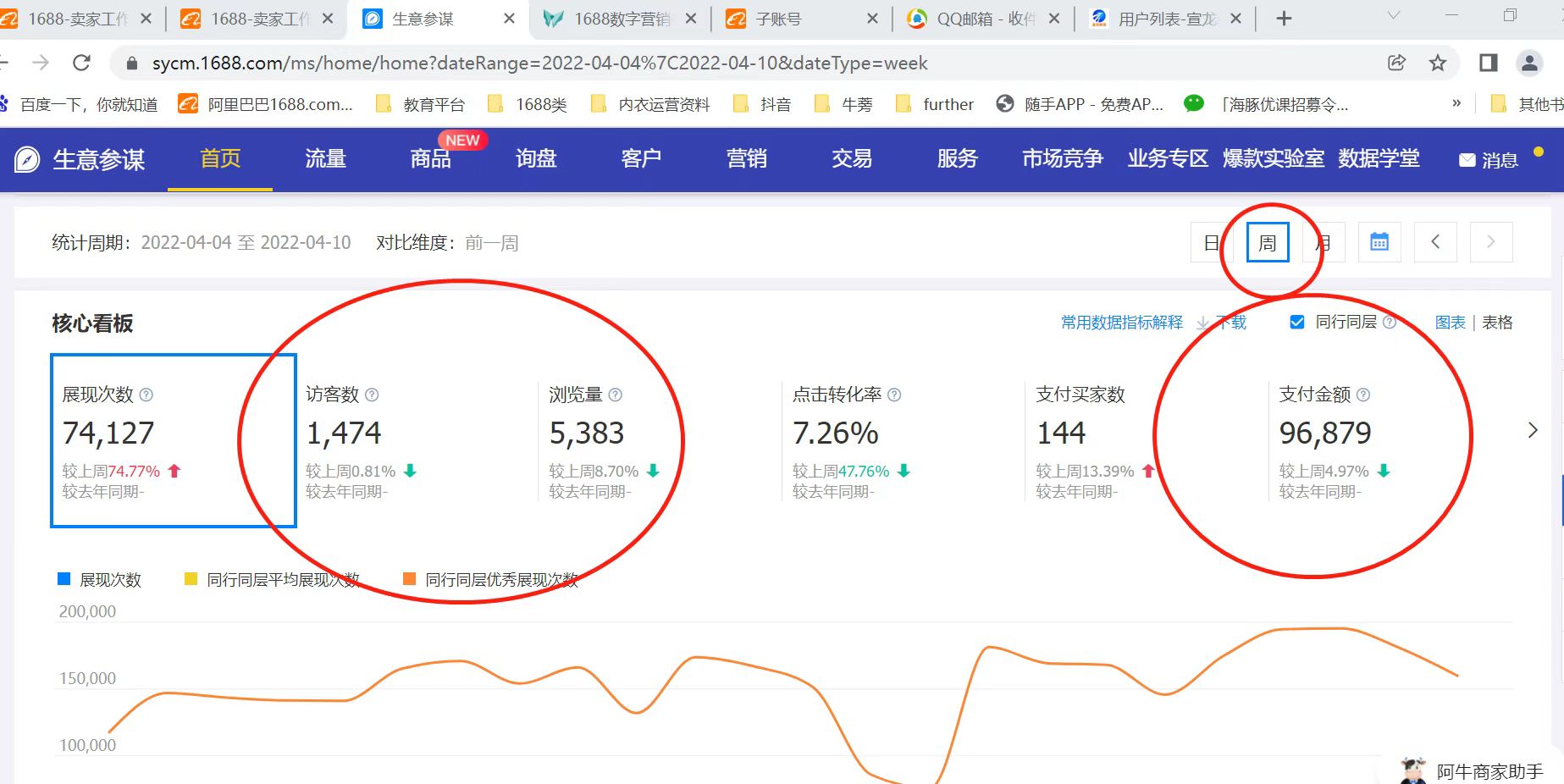Viewport: 1564px width, 784px height.
Task: Click the share page icon in address bar
Action: [x=1396, y=63]
